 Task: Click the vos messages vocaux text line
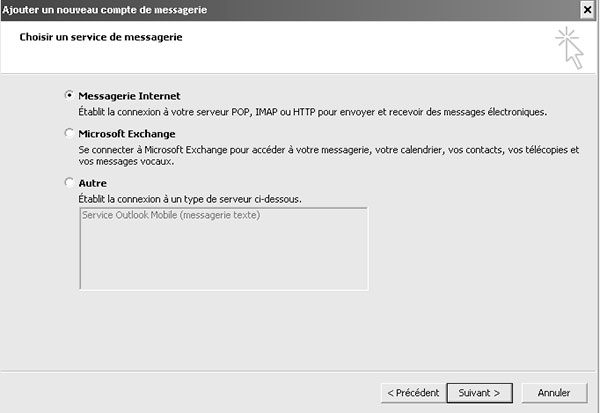click(x=126, y=162)
